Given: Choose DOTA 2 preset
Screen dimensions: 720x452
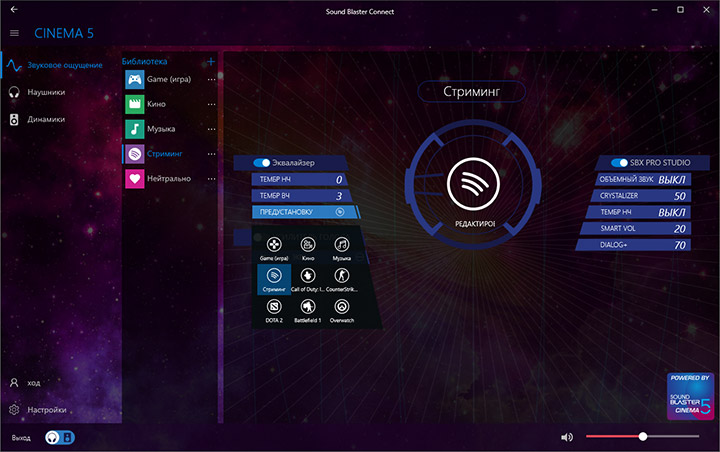Looking at the screenshot, I should 274,311.
